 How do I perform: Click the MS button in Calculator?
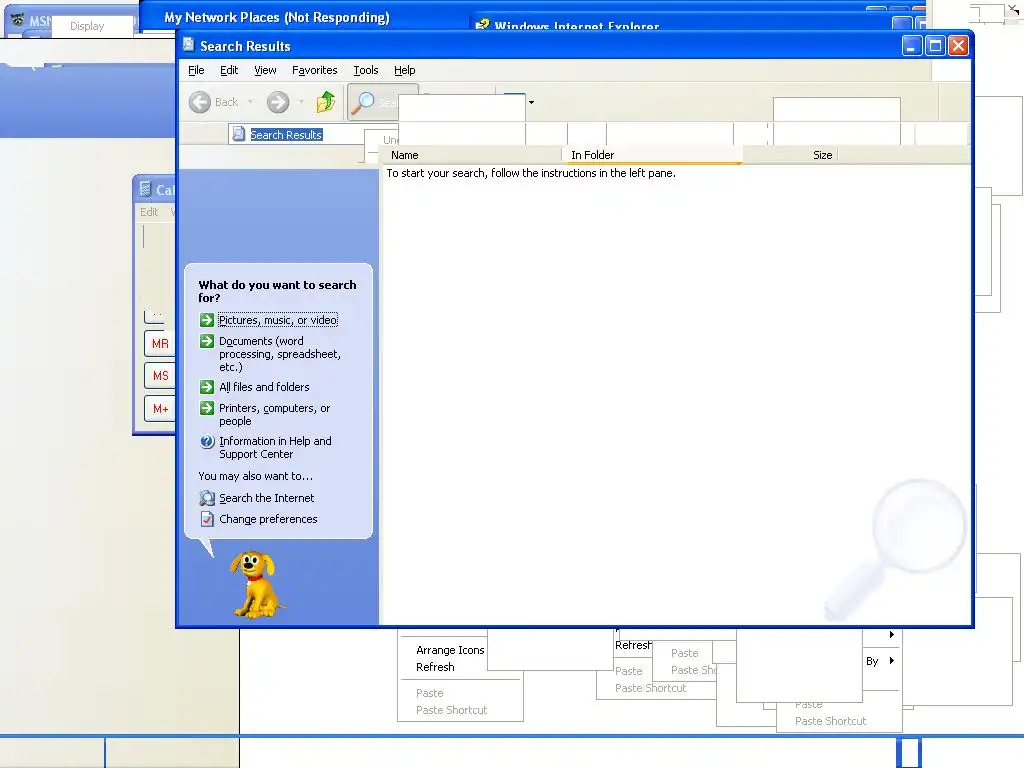pyautogui.click(x=160, y=376)
